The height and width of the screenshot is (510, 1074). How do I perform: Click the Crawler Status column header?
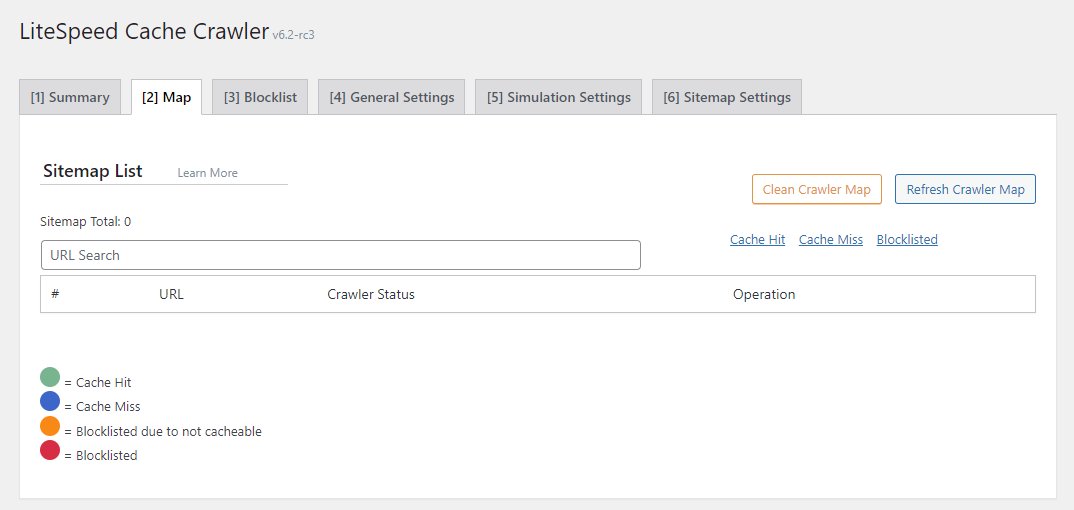[370, 294]
